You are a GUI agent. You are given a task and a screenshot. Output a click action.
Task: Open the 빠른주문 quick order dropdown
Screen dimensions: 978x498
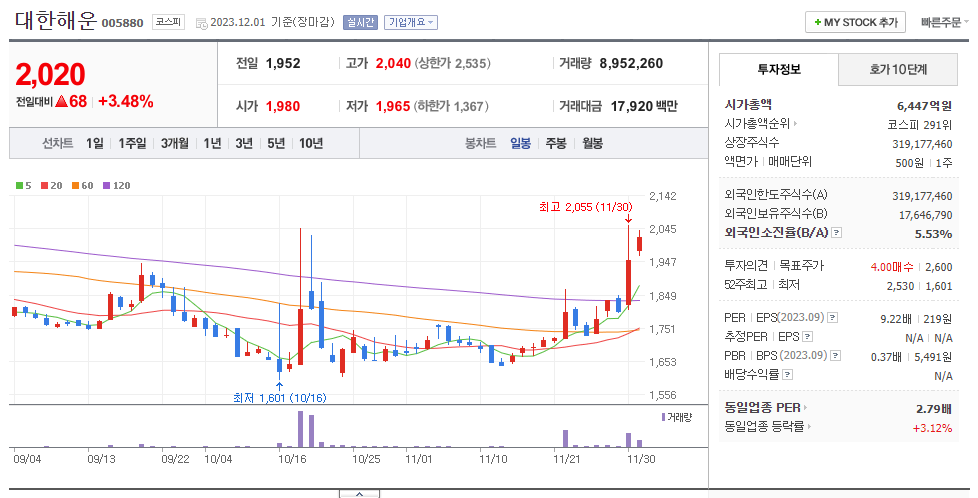944,22
